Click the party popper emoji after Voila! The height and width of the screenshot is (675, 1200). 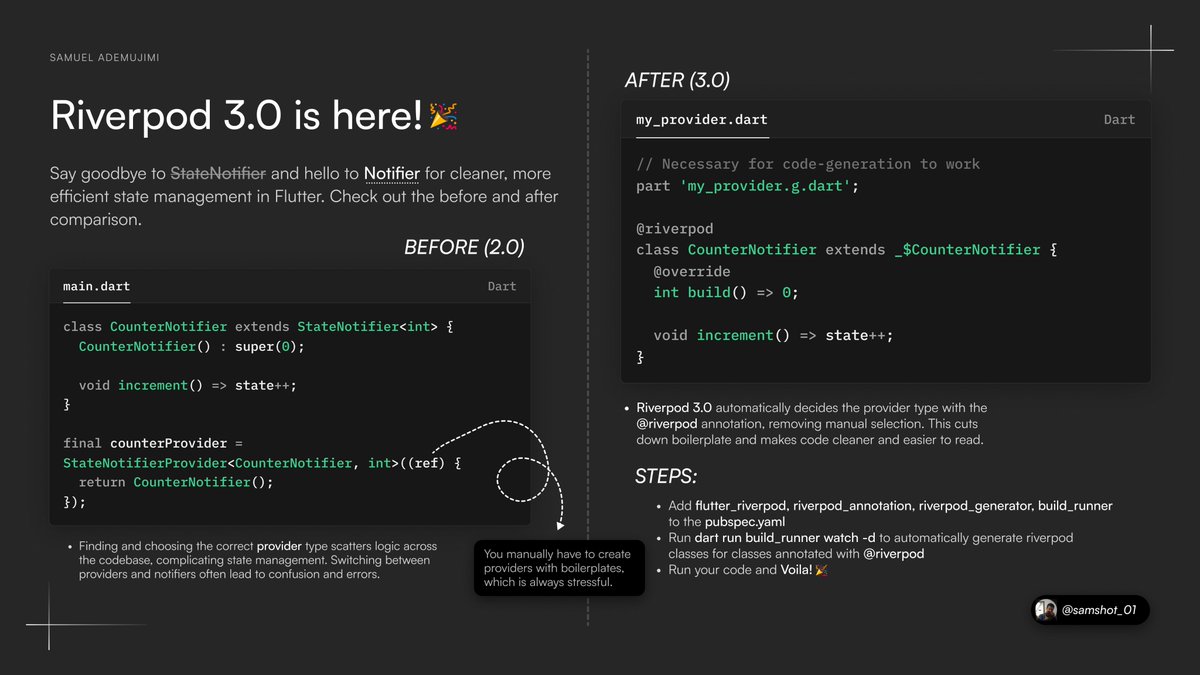tap(822, 569)
